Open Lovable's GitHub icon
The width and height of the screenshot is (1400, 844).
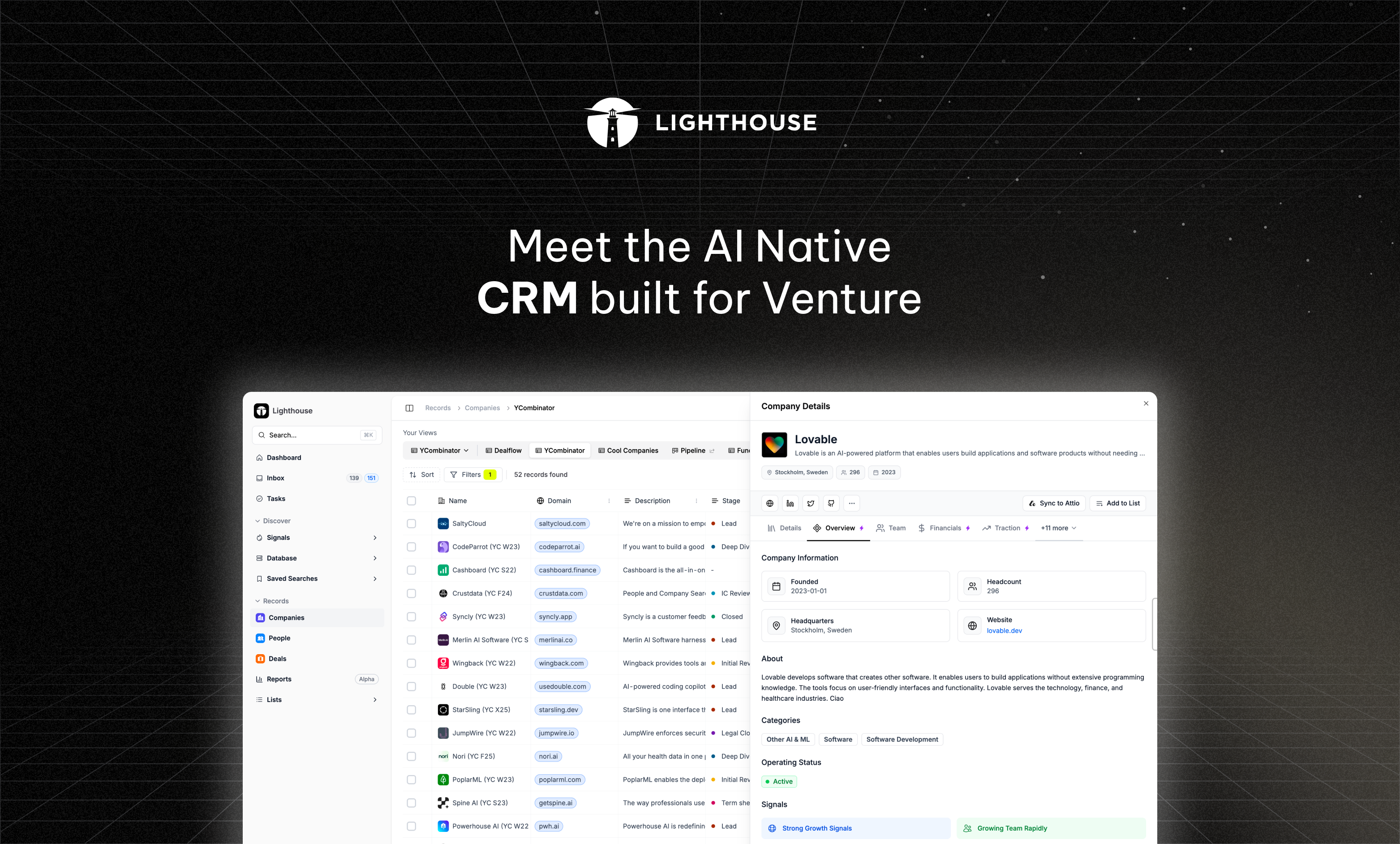tap(831, 503)
